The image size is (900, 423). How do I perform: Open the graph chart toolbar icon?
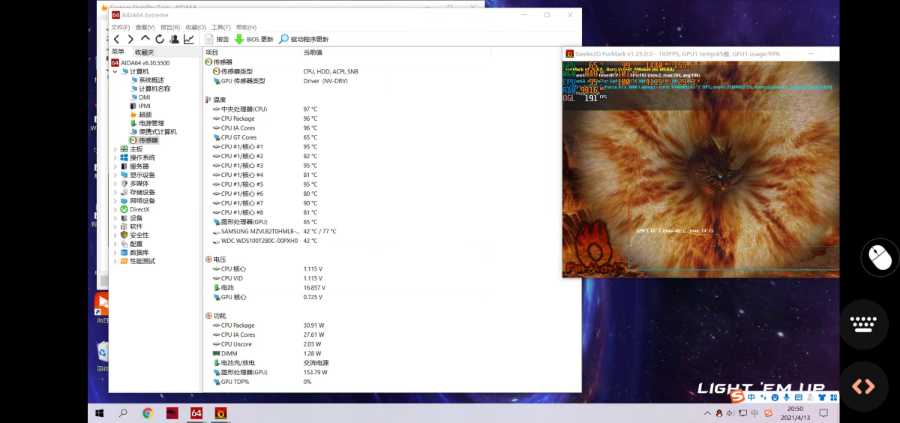tap(188, 39)
